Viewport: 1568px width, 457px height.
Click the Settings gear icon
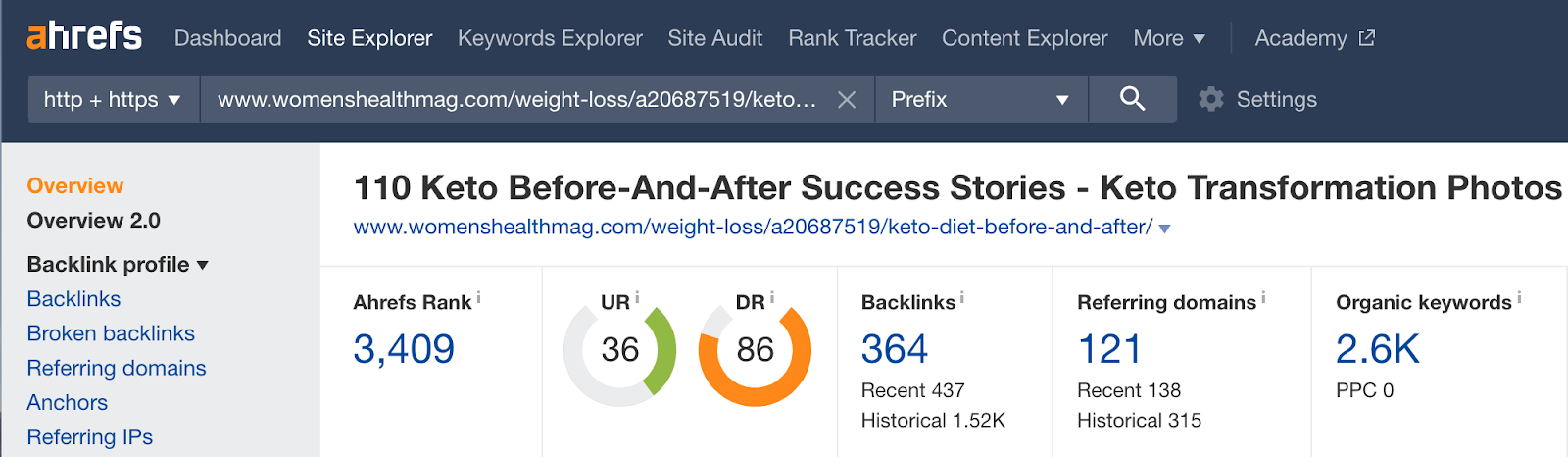pos(1211,99)
